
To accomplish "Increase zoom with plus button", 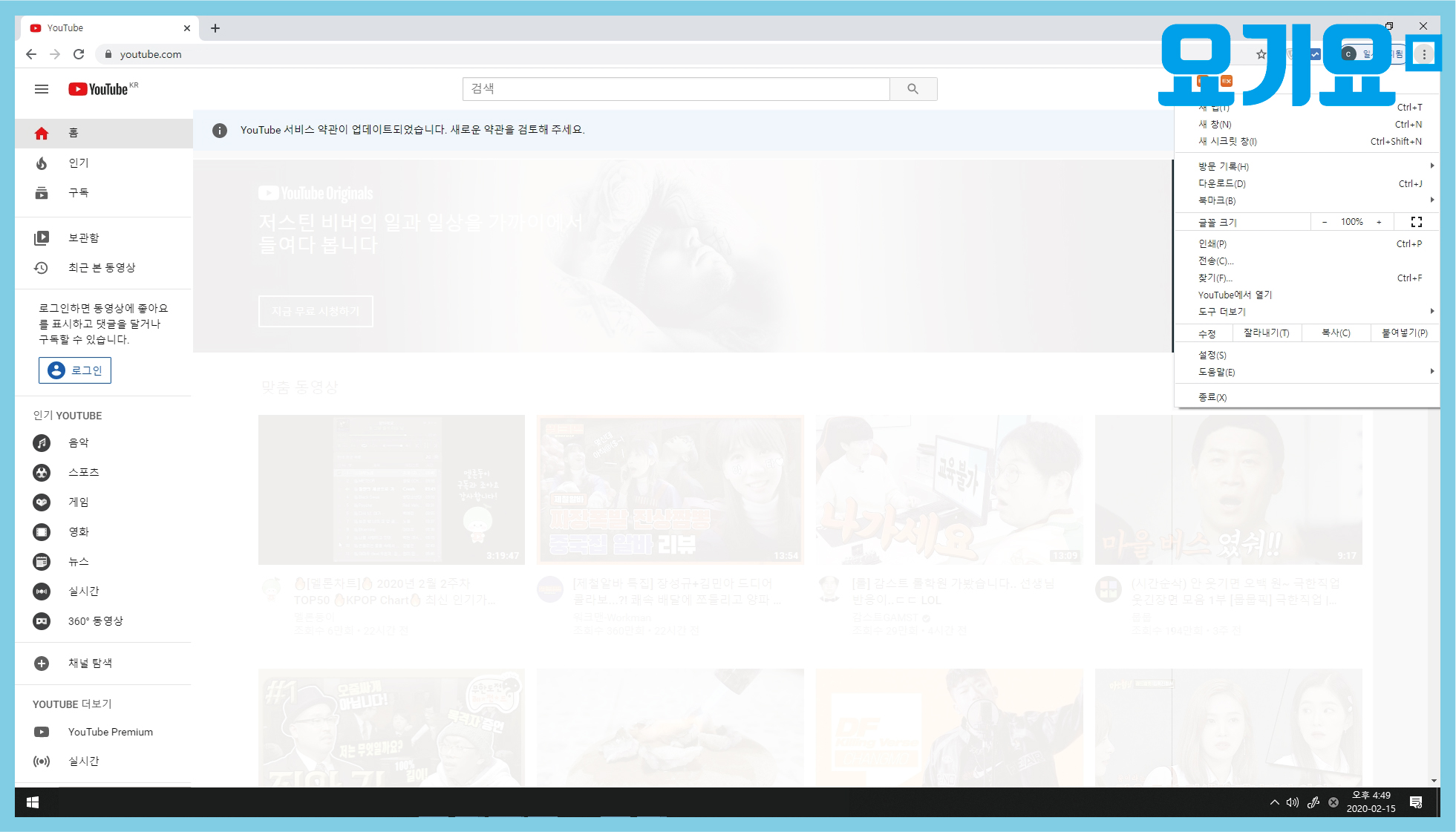I will (1379, 222).
